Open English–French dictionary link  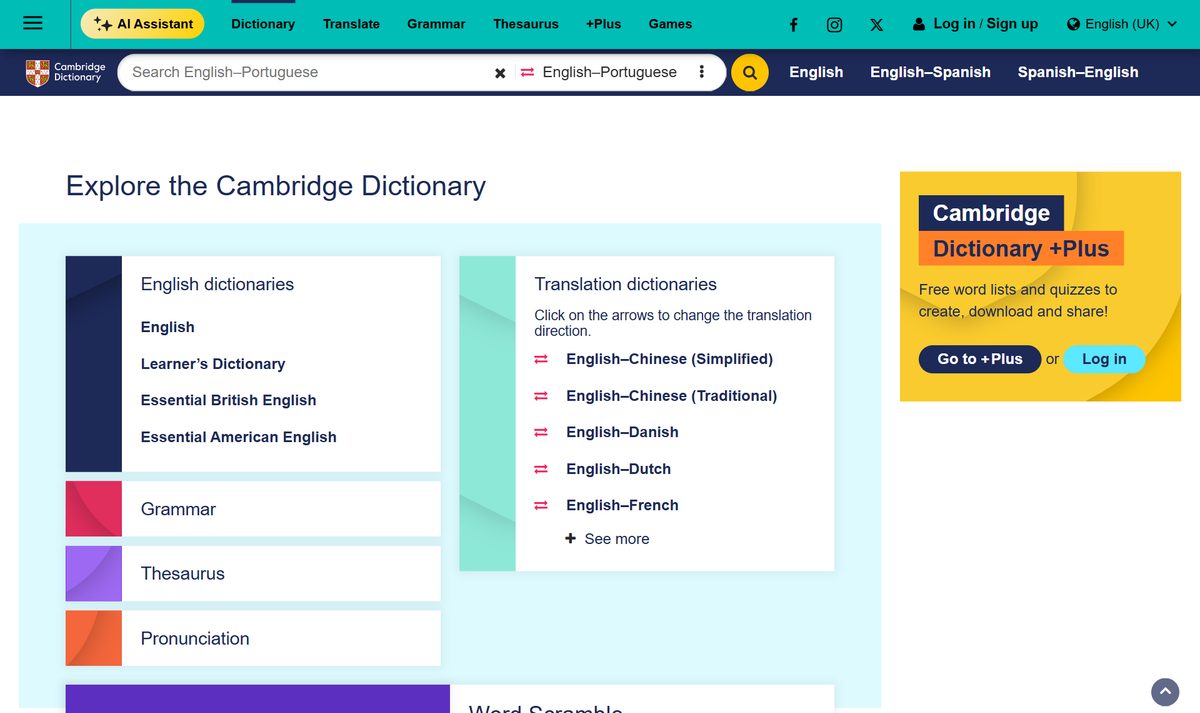click(623, 505)
